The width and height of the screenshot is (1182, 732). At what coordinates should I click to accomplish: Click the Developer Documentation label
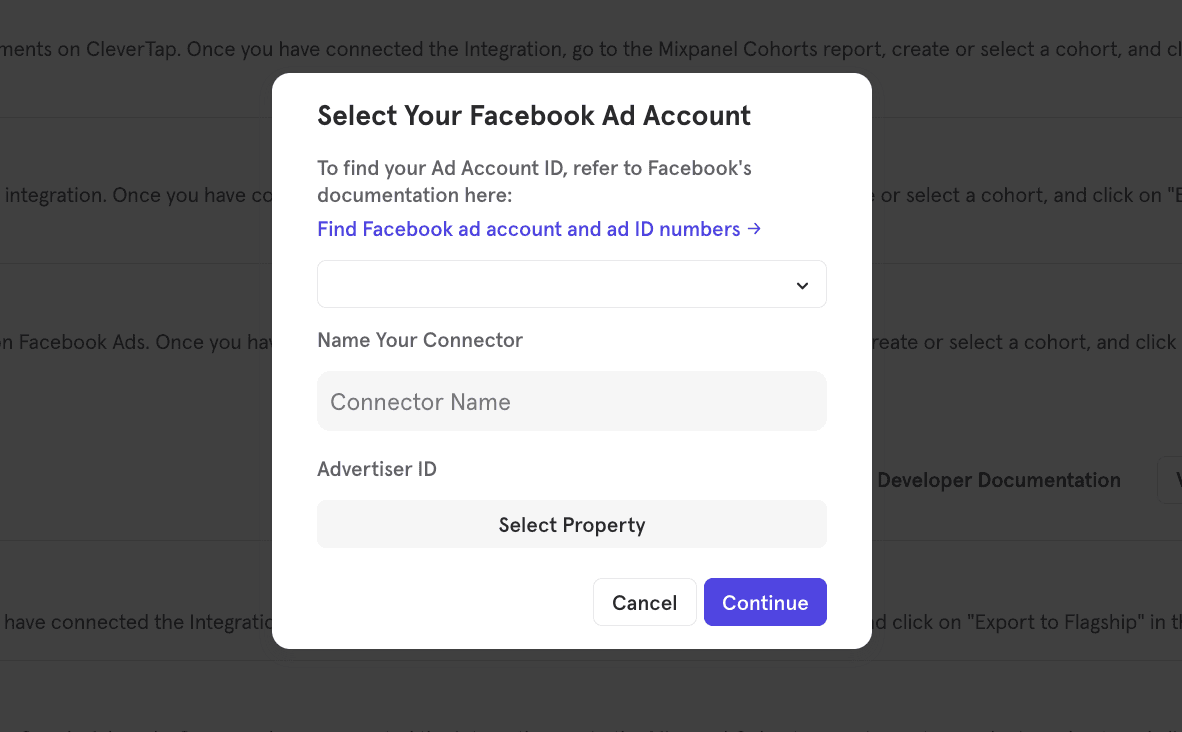(x=998, y=480)
